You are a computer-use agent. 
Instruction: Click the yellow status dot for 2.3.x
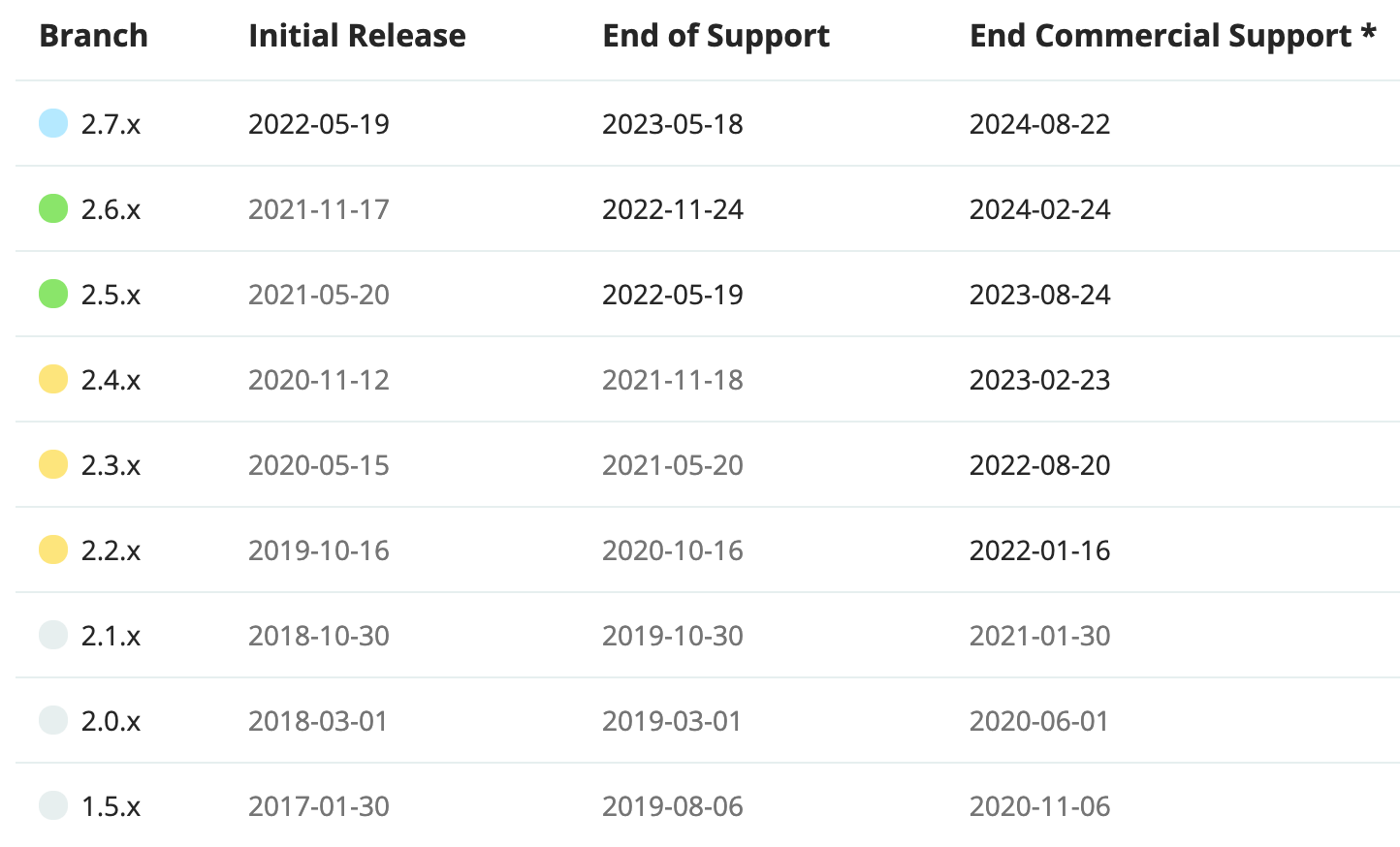pos(53,465)
